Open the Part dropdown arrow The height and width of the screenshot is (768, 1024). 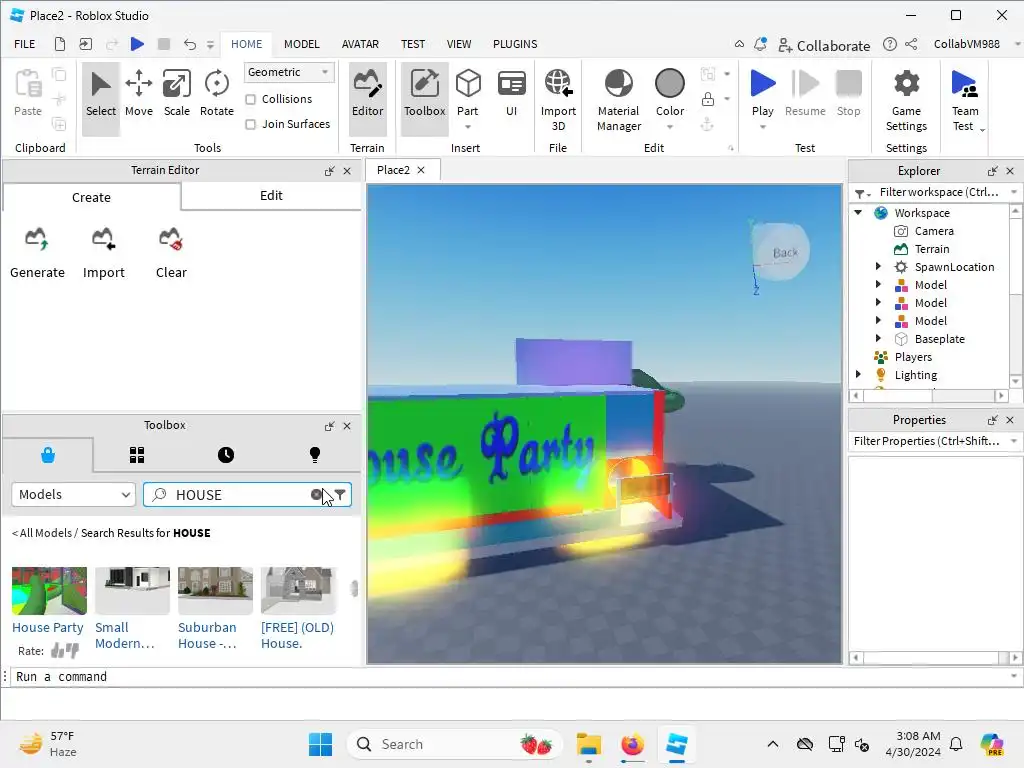click(x=468, y=127)
